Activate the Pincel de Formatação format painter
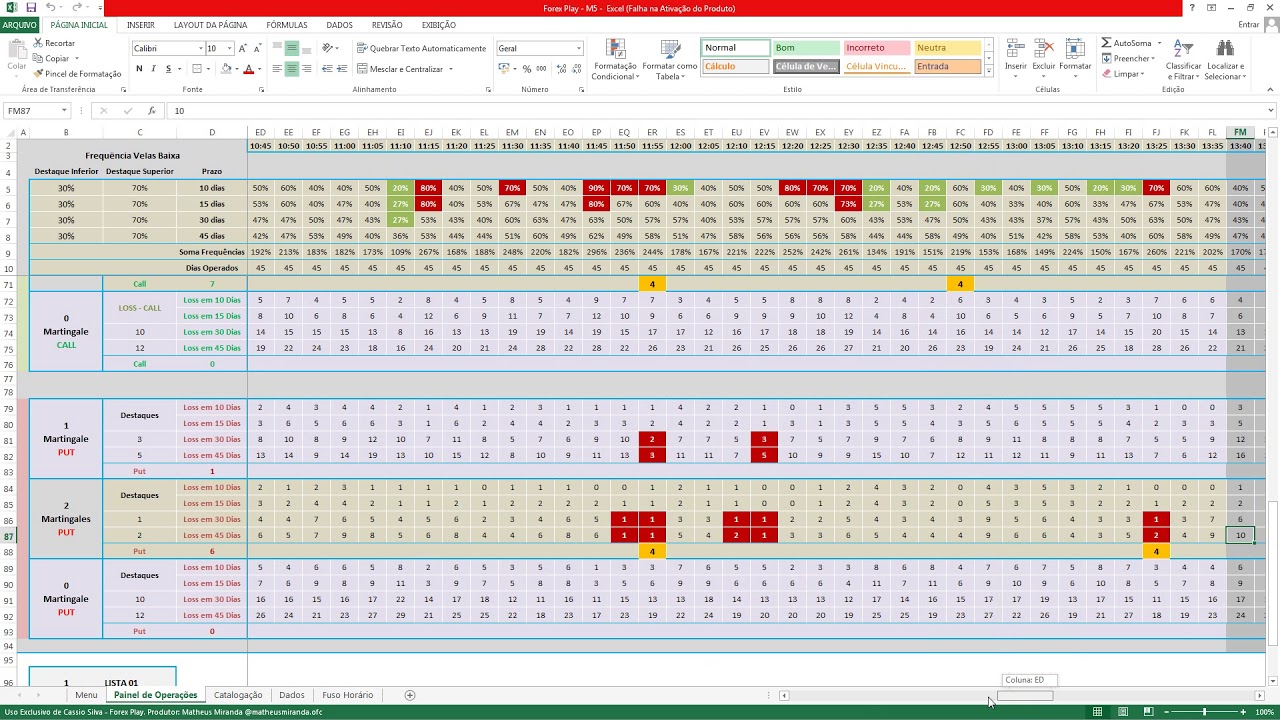 (76, 74)
